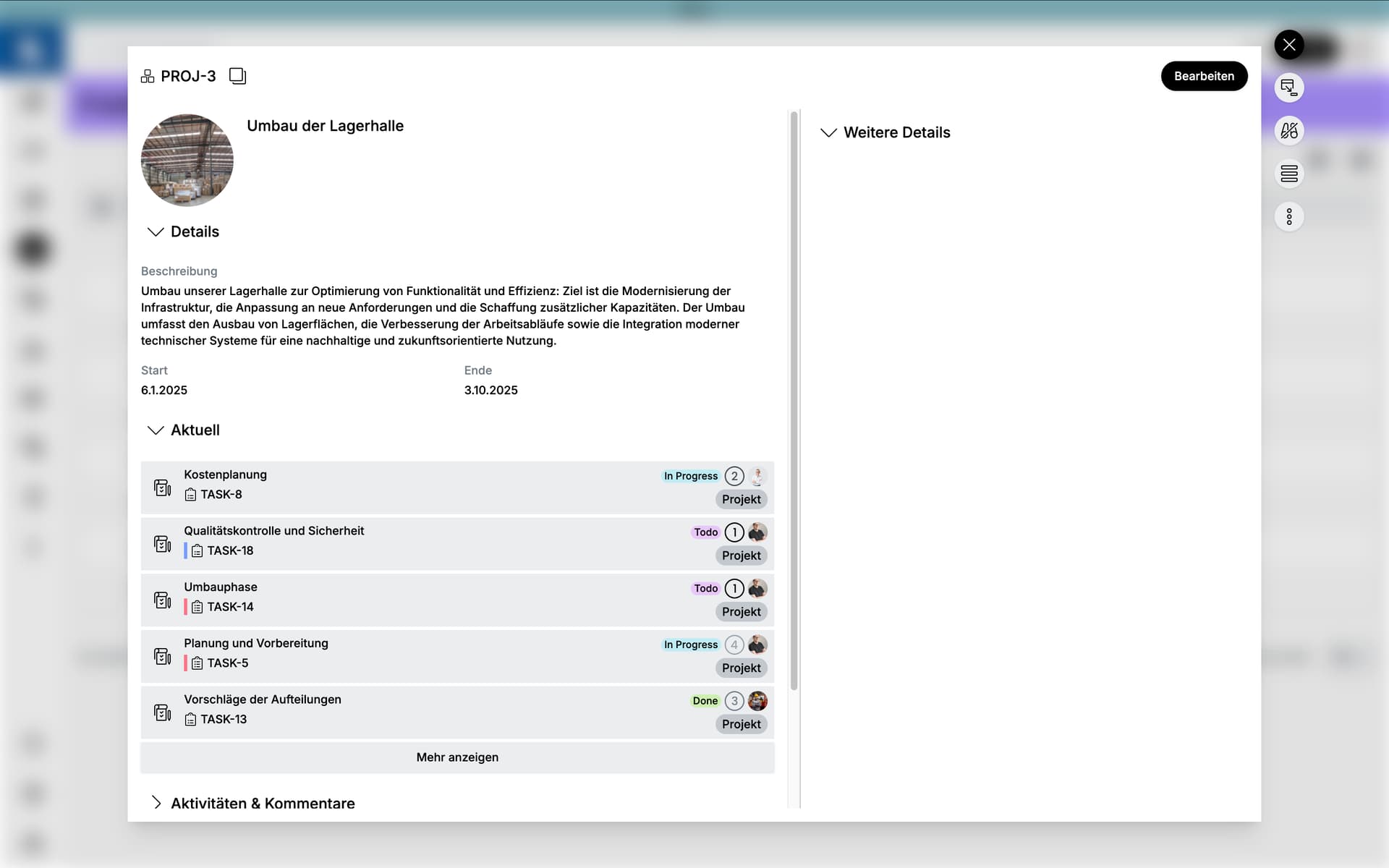Close the project detail dialog
This screenshot has width=1389, height=868.
[1288, 45]
